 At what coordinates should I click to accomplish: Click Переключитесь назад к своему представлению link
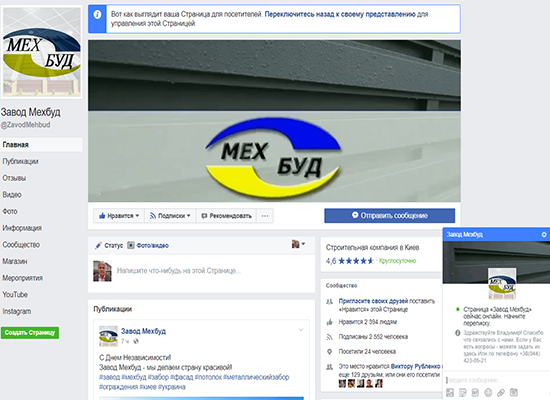coord(340,14)
